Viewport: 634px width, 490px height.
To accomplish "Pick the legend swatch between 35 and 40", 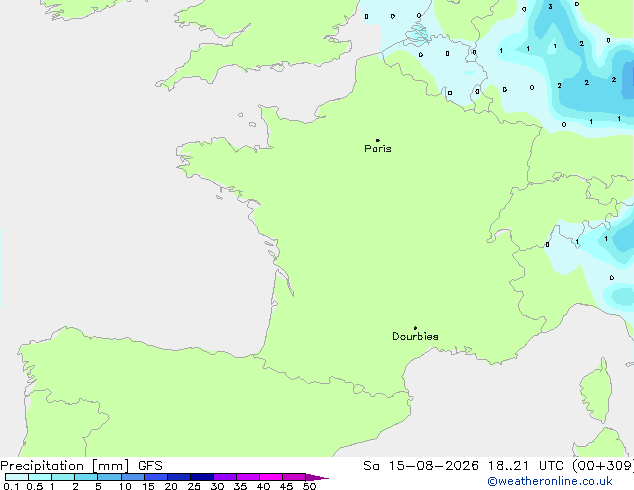I will (247, 477).
